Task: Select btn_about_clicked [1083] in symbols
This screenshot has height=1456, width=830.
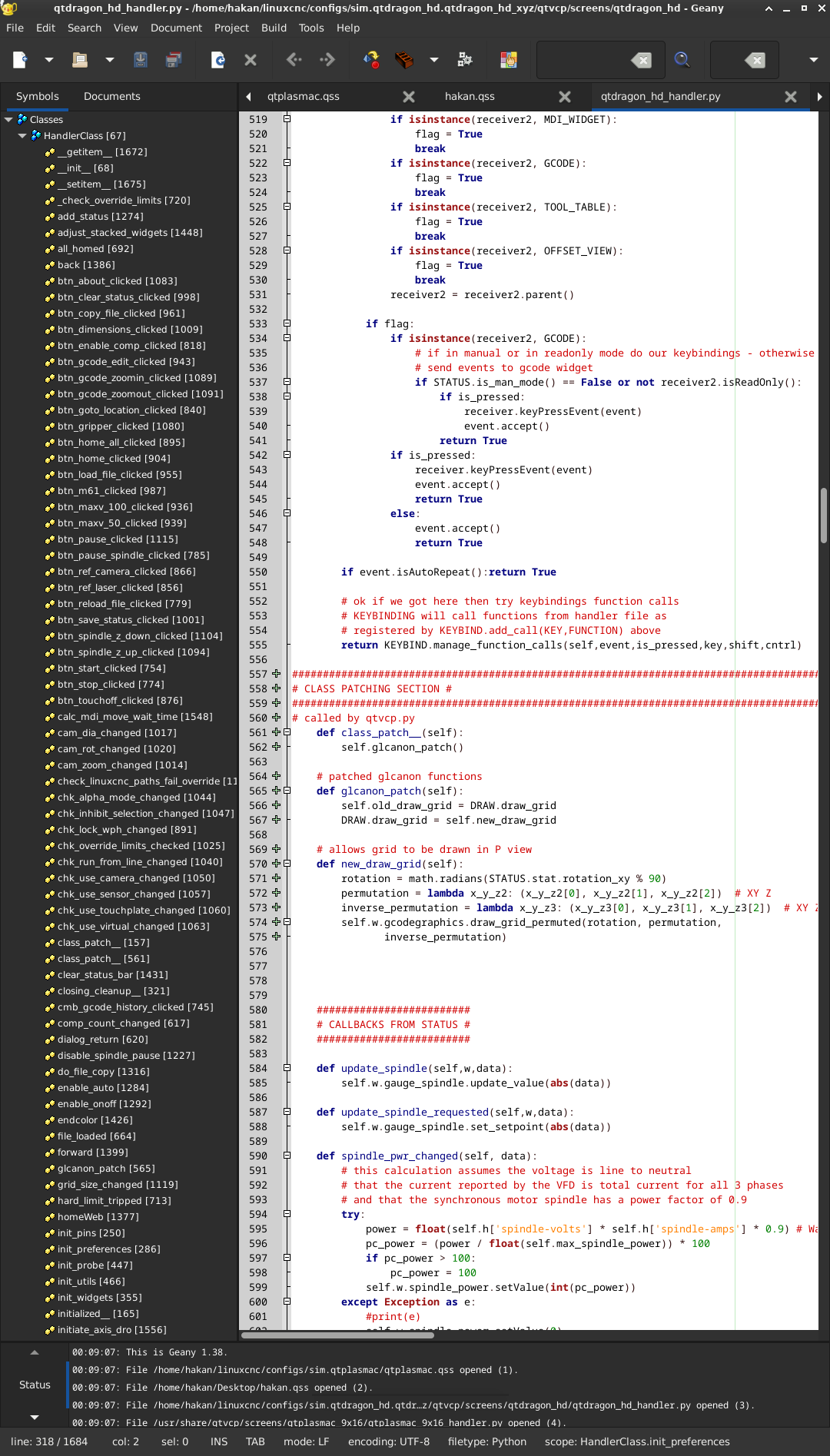Action: click(x=117, y=280)
